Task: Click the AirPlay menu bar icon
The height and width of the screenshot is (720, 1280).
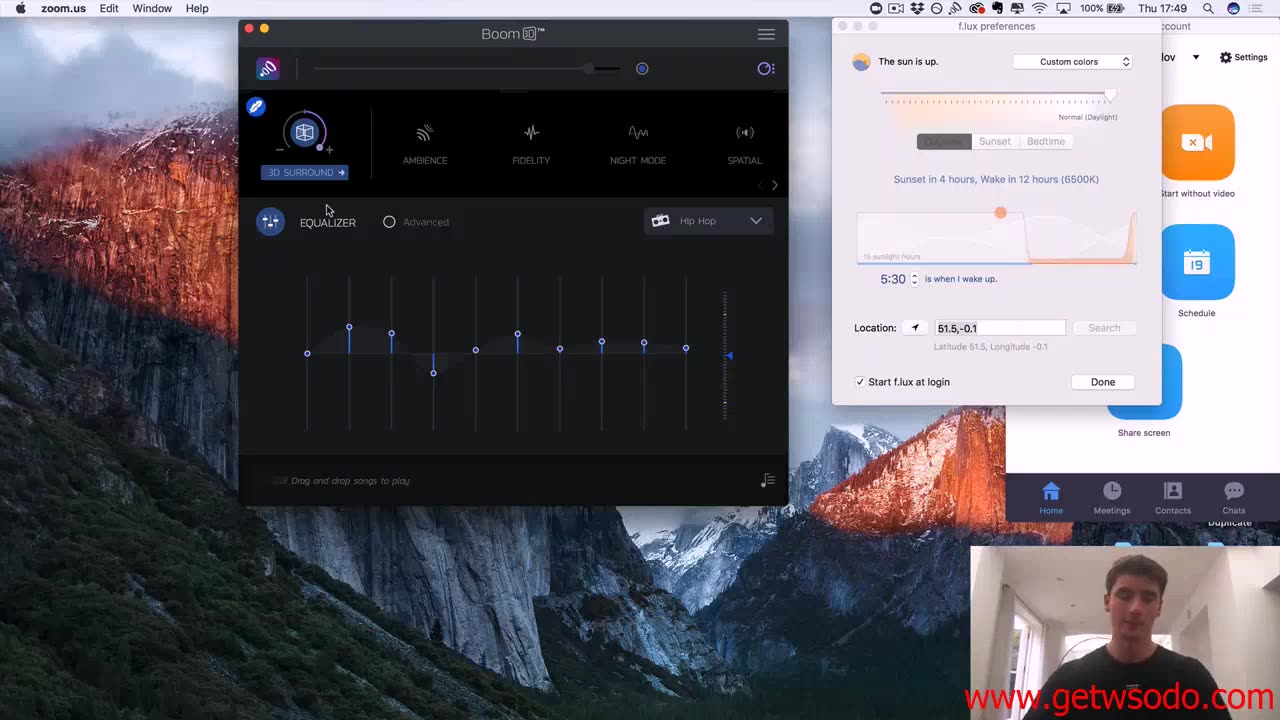Action: [1064, 8]
